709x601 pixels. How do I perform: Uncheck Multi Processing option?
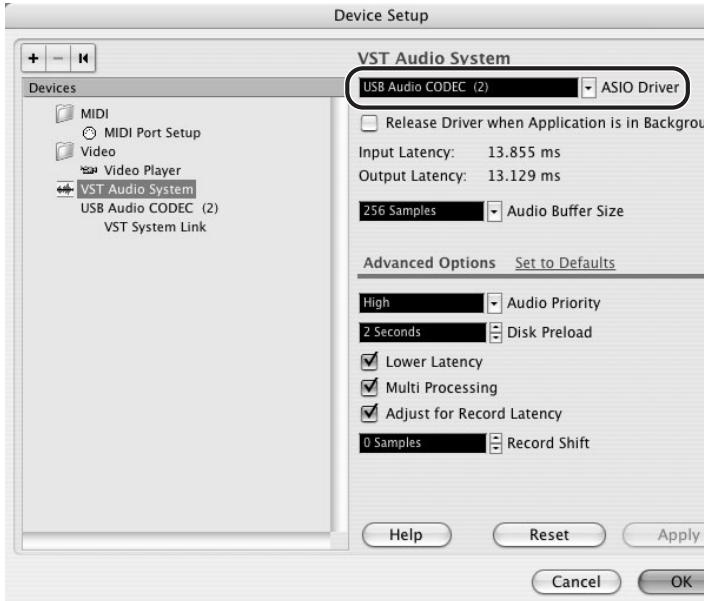(369, 387)
